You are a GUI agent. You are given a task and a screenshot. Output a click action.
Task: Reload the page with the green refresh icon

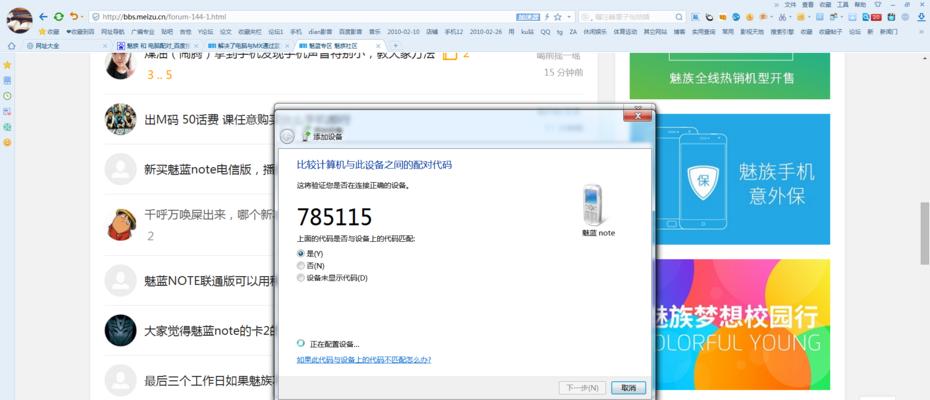point(58,17)
